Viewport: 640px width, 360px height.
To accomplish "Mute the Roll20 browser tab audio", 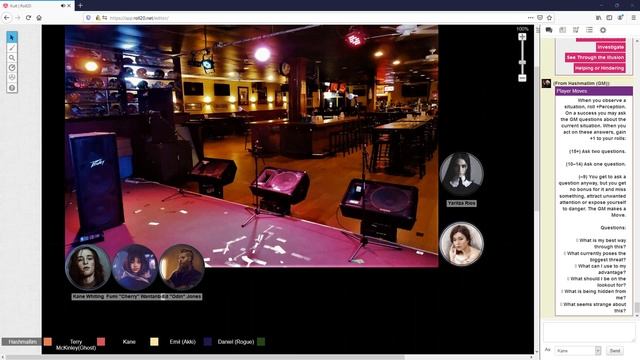I will coord(63,6).
